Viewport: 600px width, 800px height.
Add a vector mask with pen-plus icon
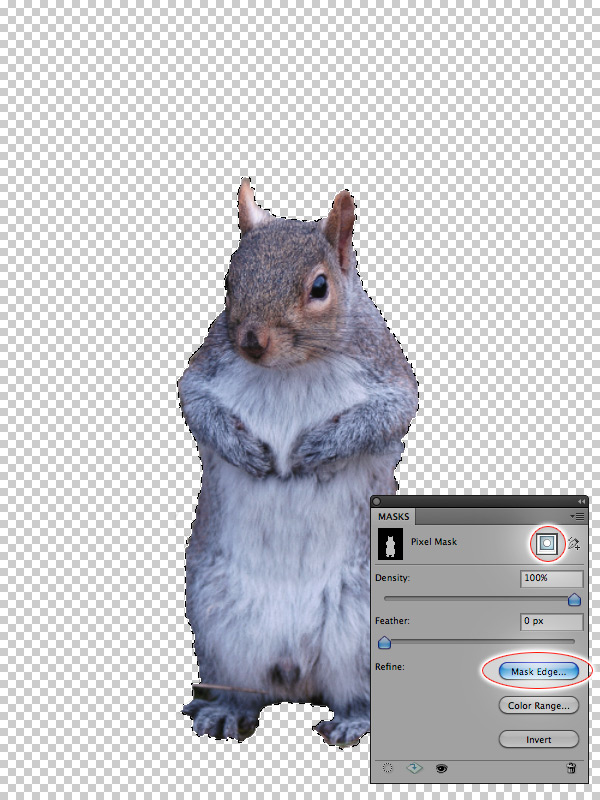click(573, 543)
